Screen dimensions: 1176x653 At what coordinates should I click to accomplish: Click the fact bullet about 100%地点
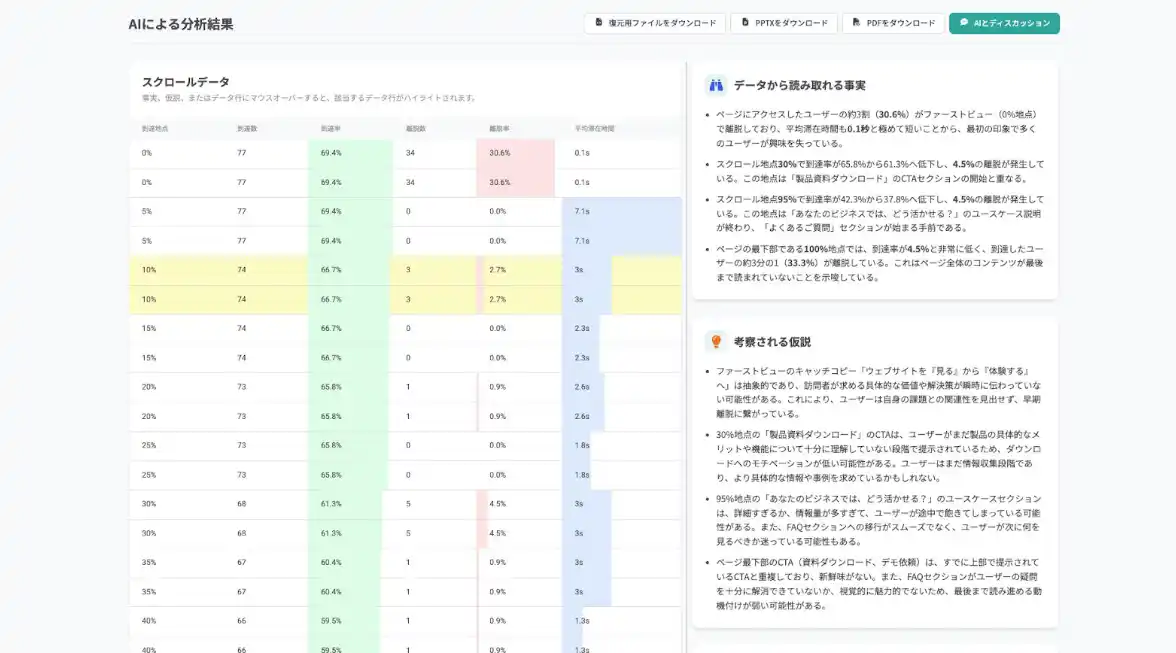tap(876, 263)
